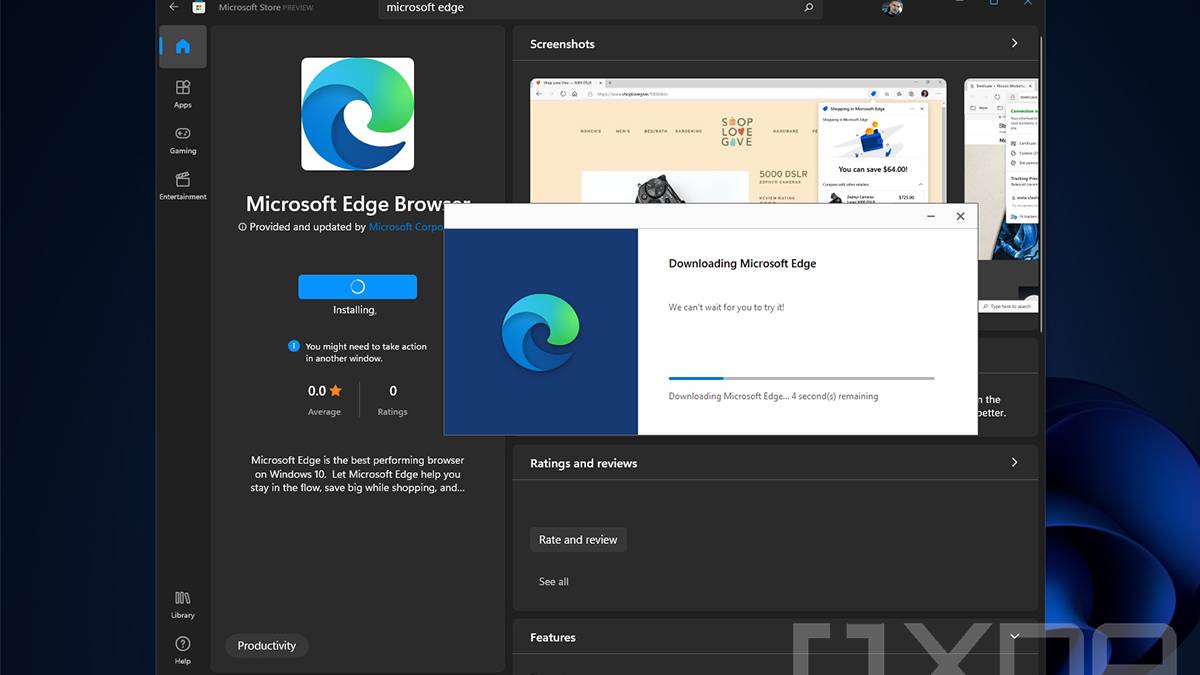
Task: Click the blue Installing progress button
Action: click(357, 287)
